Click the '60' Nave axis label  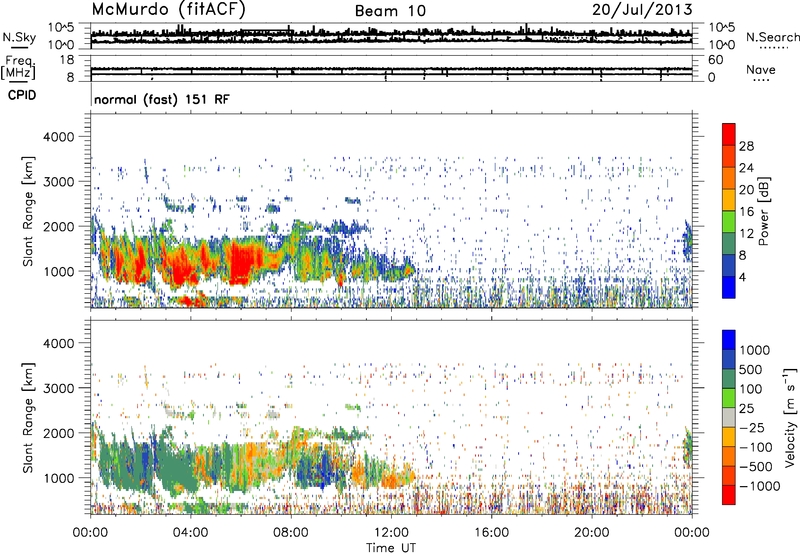[x=715, y=60]
